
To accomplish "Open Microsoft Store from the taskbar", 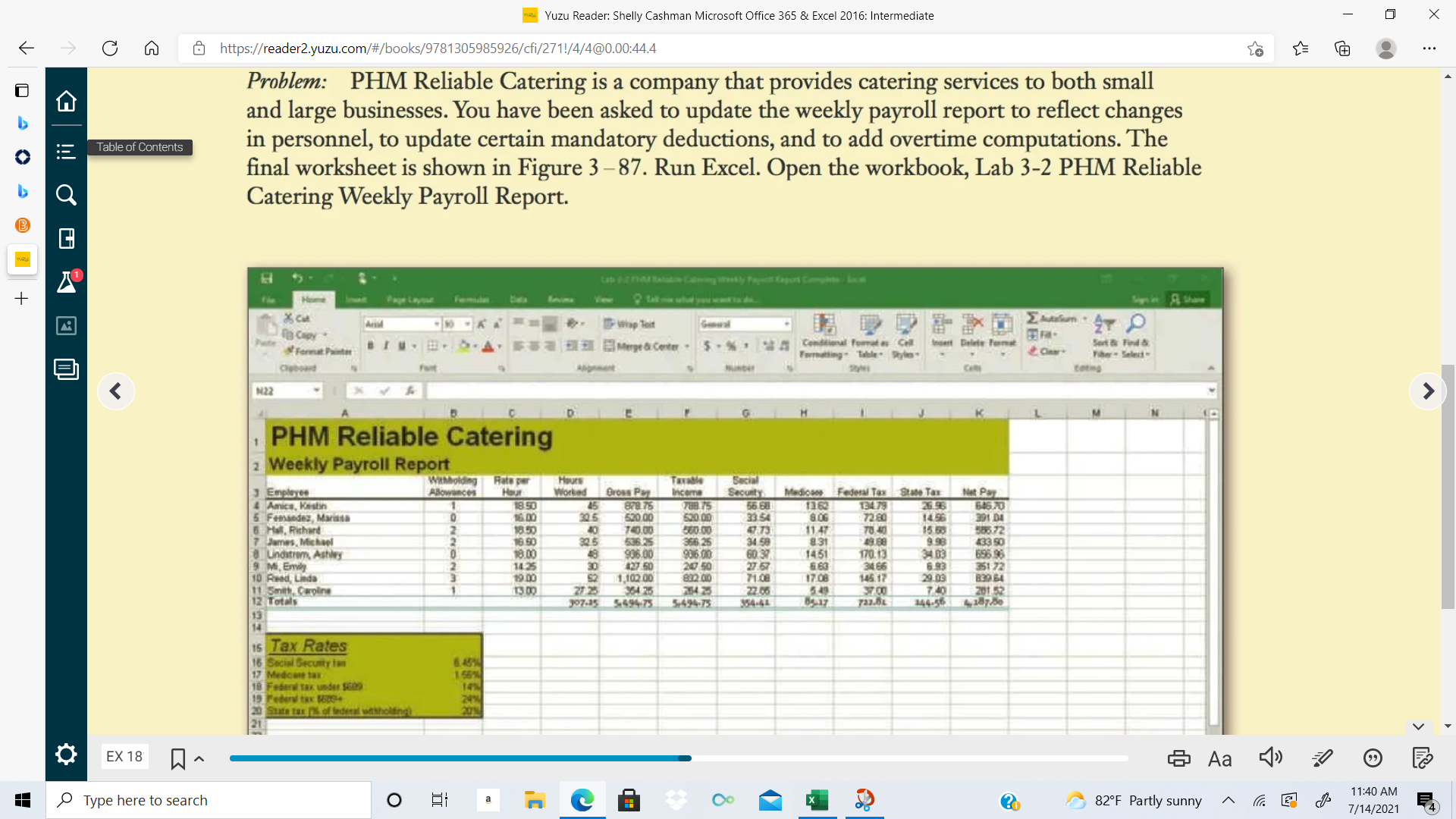I will pos(629,800).
